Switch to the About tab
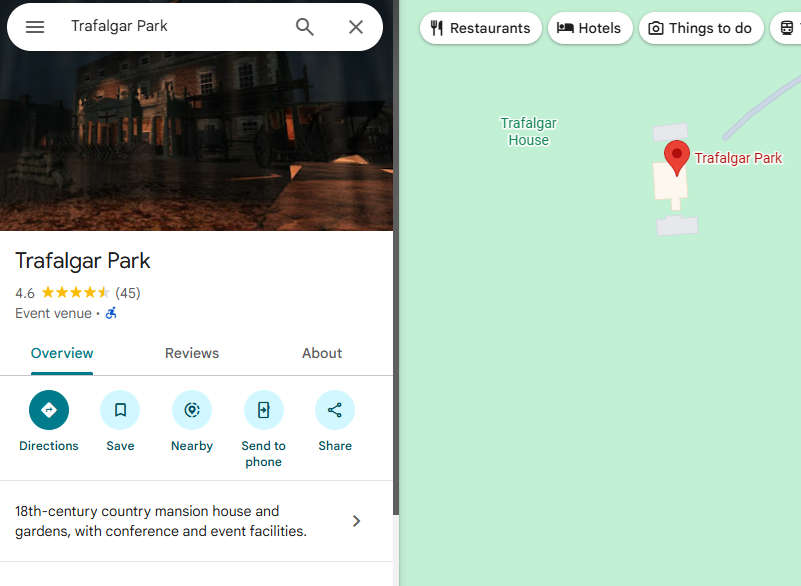801x586 pixels. coord(322,354)
